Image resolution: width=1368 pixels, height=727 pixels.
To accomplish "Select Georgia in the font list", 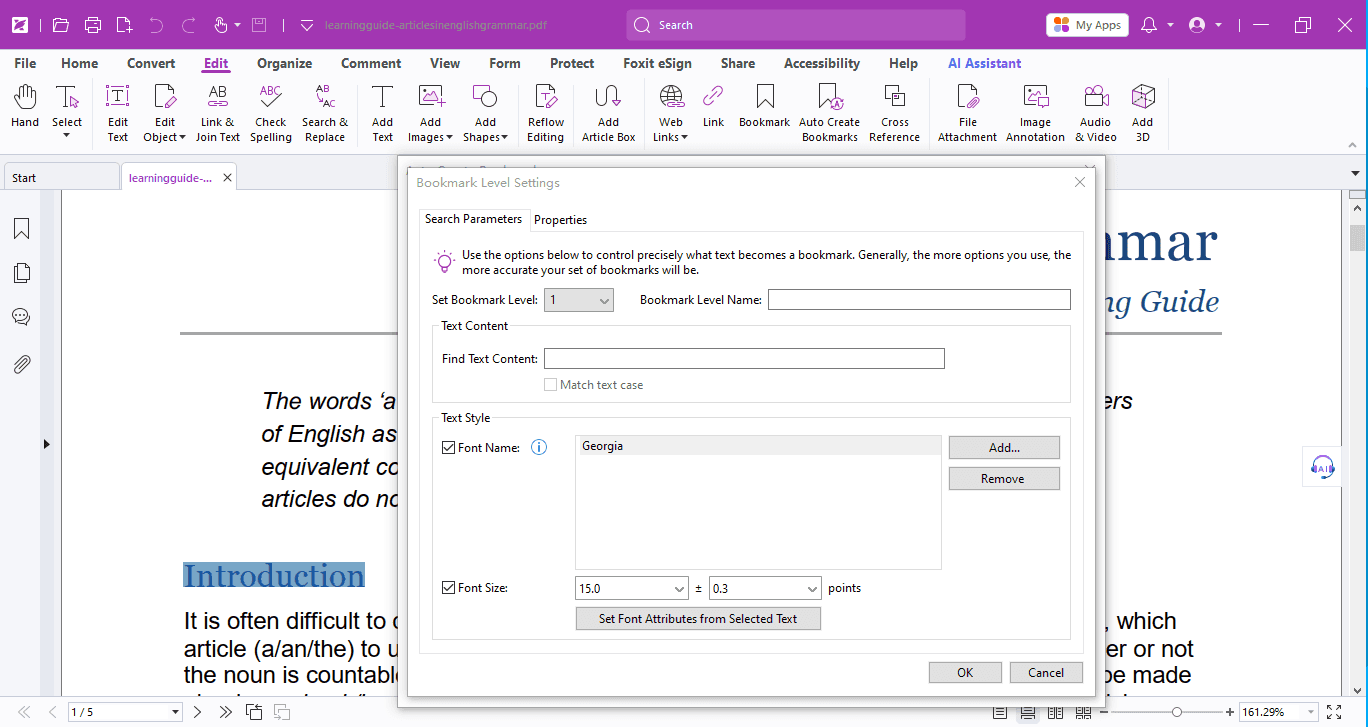I will coord(758,446).
